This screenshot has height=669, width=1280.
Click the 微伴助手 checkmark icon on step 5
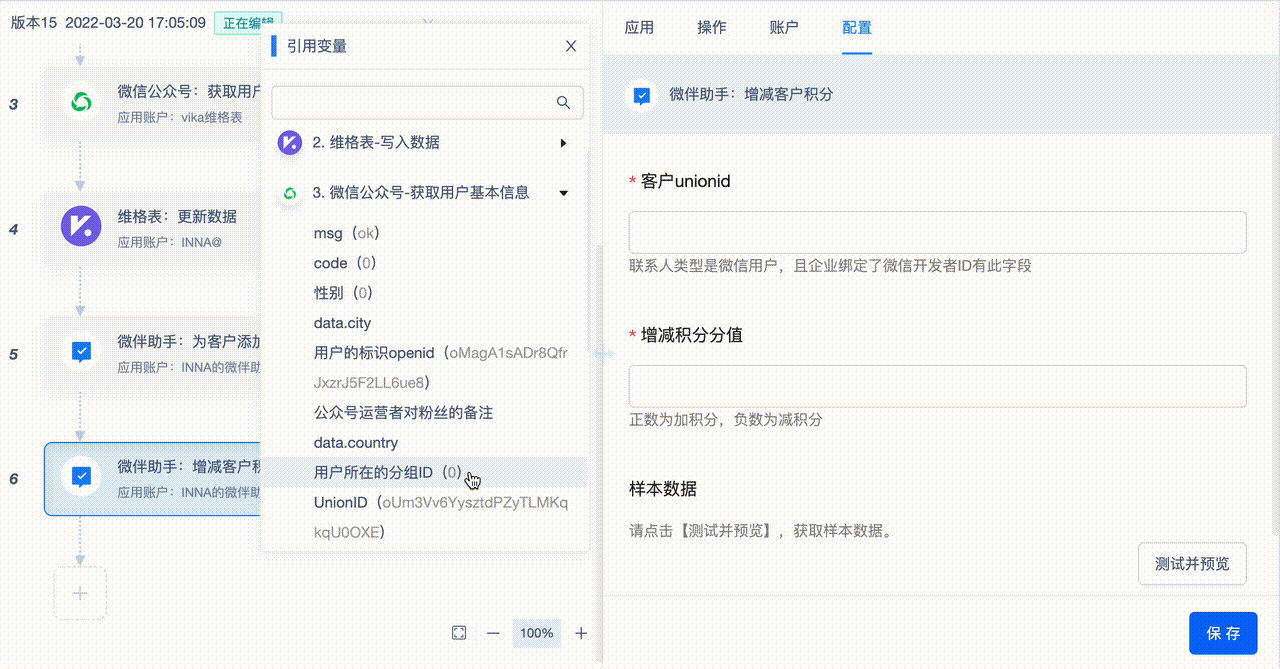point(80,351)
